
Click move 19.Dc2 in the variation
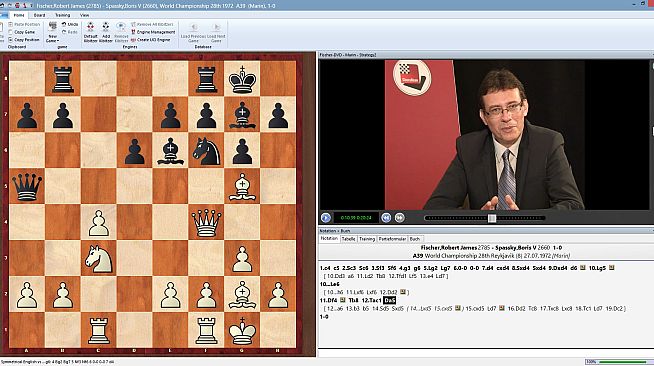pos(614,308)
